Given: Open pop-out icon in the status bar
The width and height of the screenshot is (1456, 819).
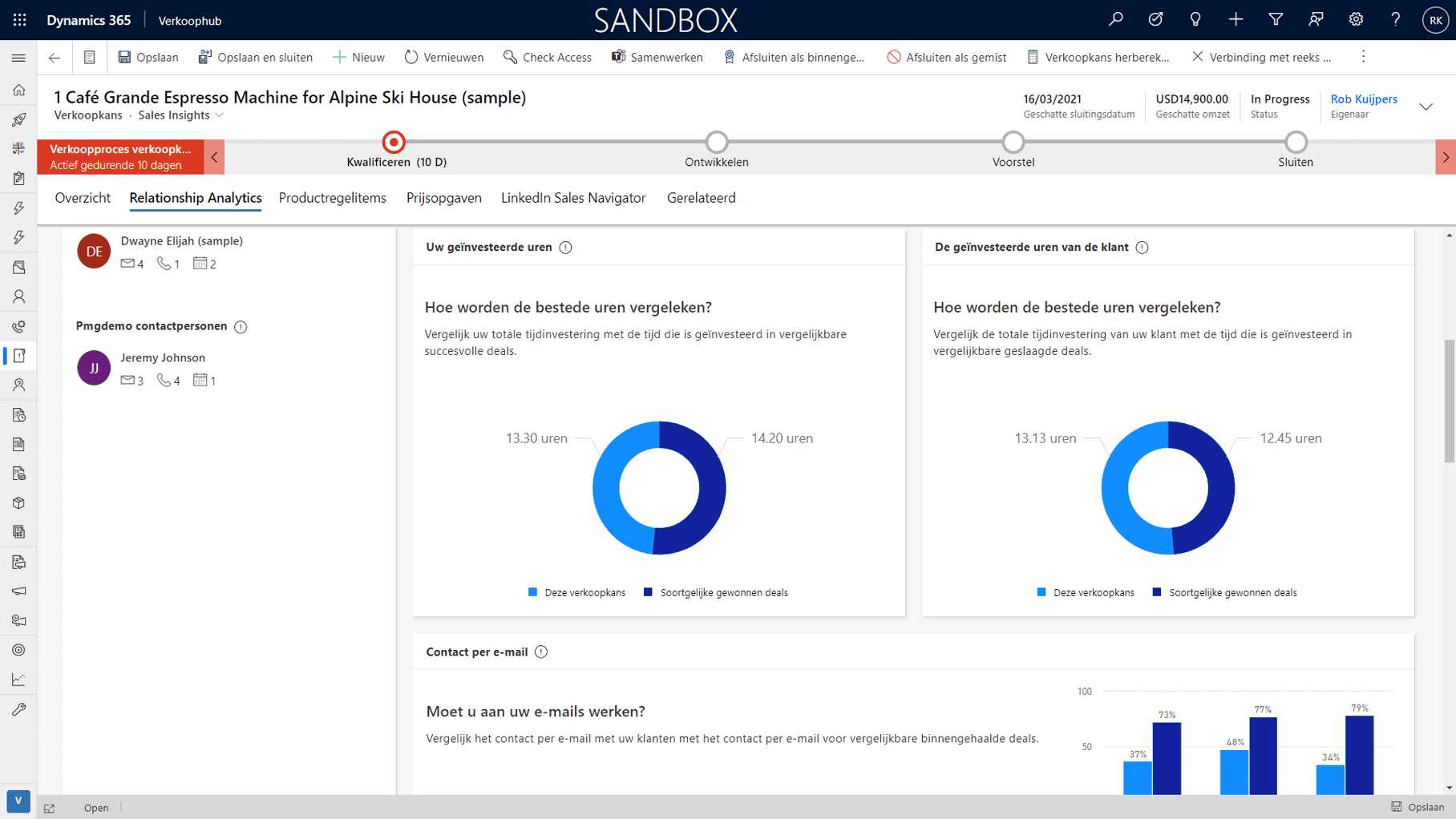Looking at the screenshot, I should (x=50, y=809).
